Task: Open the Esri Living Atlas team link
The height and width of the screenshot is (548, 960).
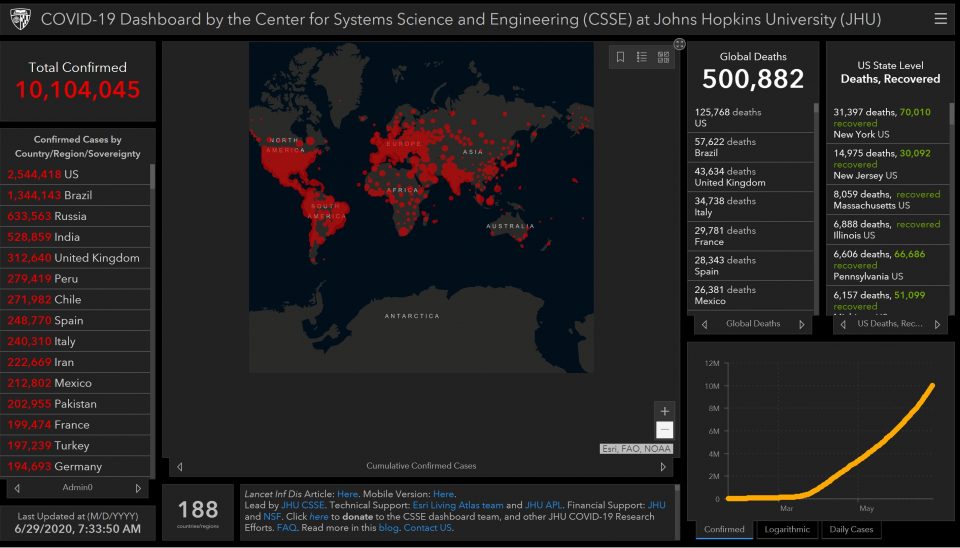Action: tap(458, 506)
